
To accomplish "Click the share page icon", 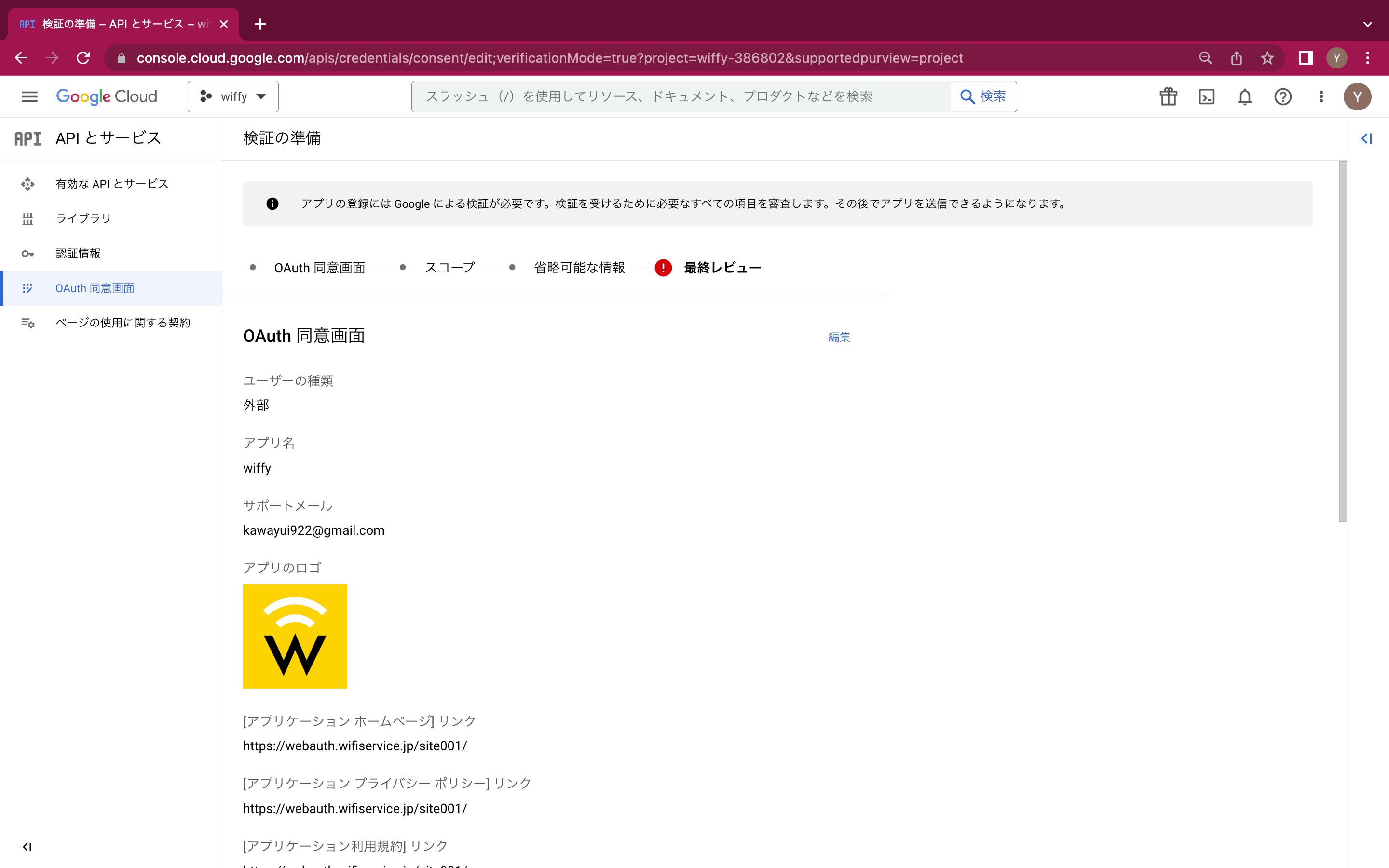I will pos(1236,58).
